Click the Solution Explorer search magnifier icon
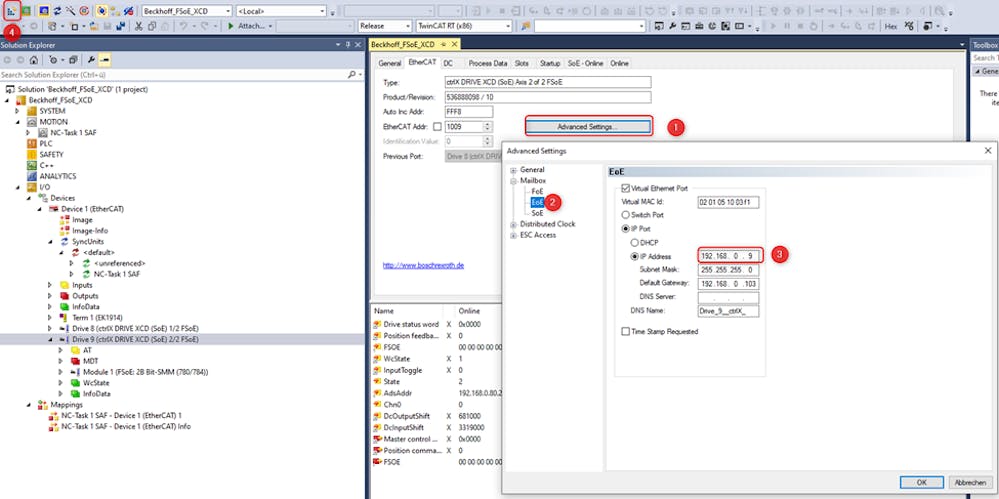 (x=352, y=75)
